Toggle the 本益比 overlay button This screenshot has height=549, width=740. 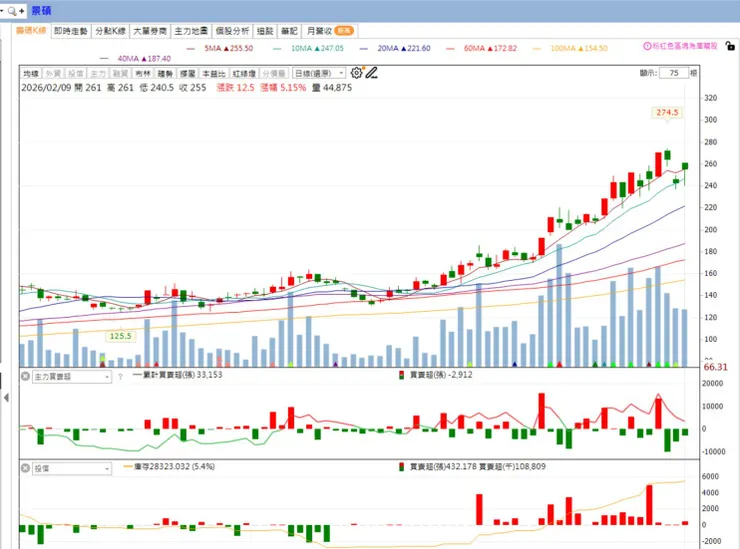[x=214, y=73]
